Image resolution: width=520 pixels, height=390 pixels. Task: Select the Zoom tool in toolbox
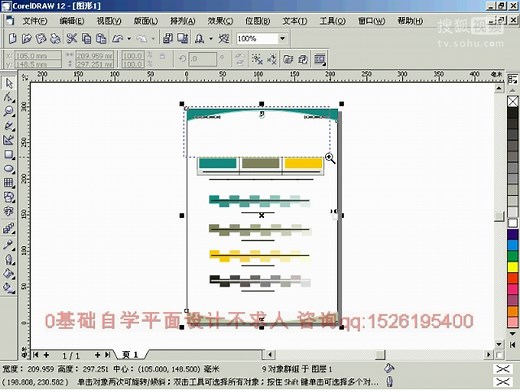[9, 111]
